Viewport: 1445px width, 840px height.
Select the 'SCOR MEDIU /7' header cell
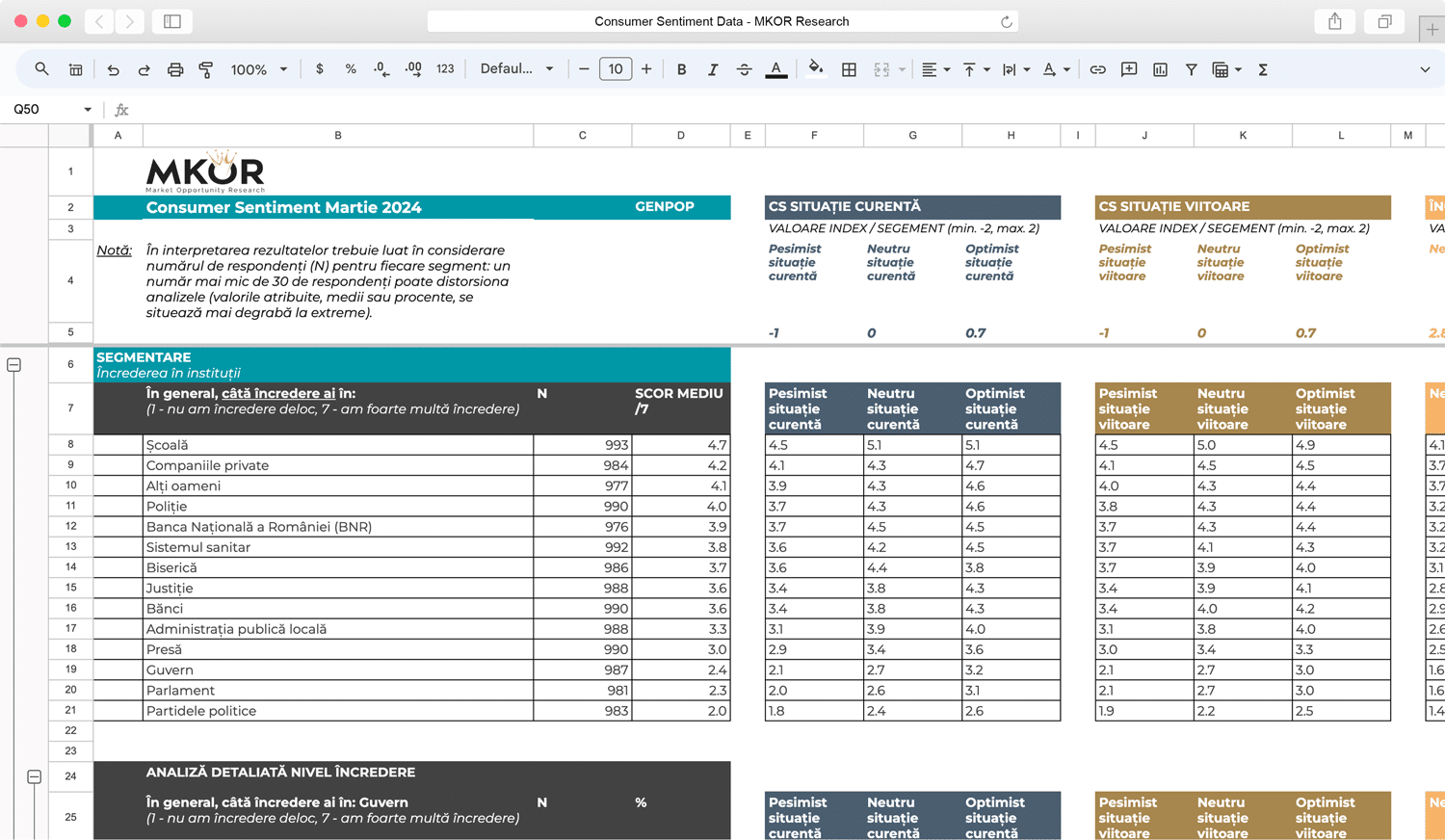point(680,408)
